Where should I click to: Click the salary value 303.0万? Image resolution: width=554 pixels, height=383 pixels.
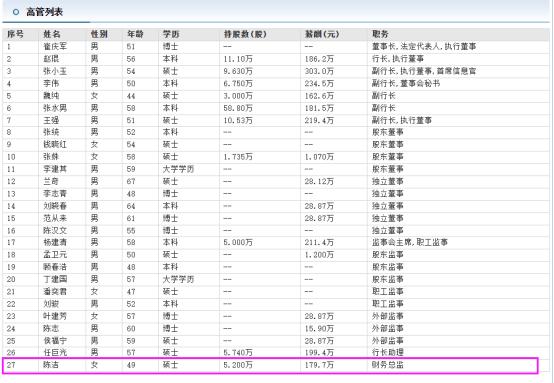click(x=319, y=71)
